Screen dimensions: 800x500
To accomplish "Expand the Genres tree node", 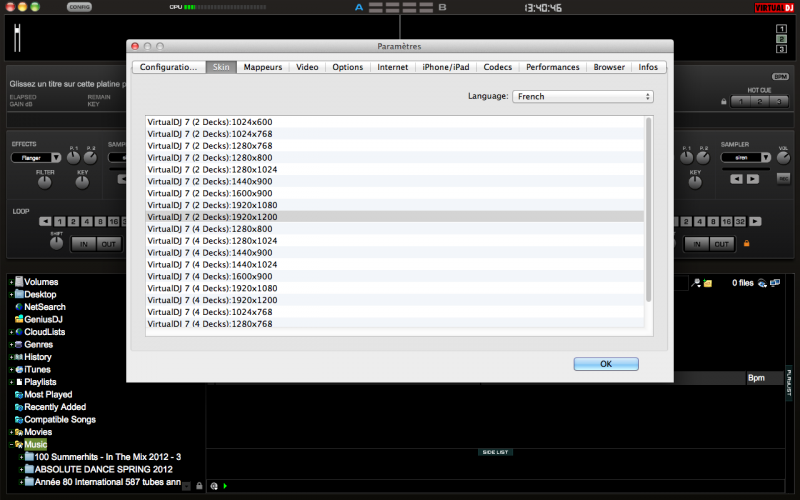I will (x=11, y=344).
